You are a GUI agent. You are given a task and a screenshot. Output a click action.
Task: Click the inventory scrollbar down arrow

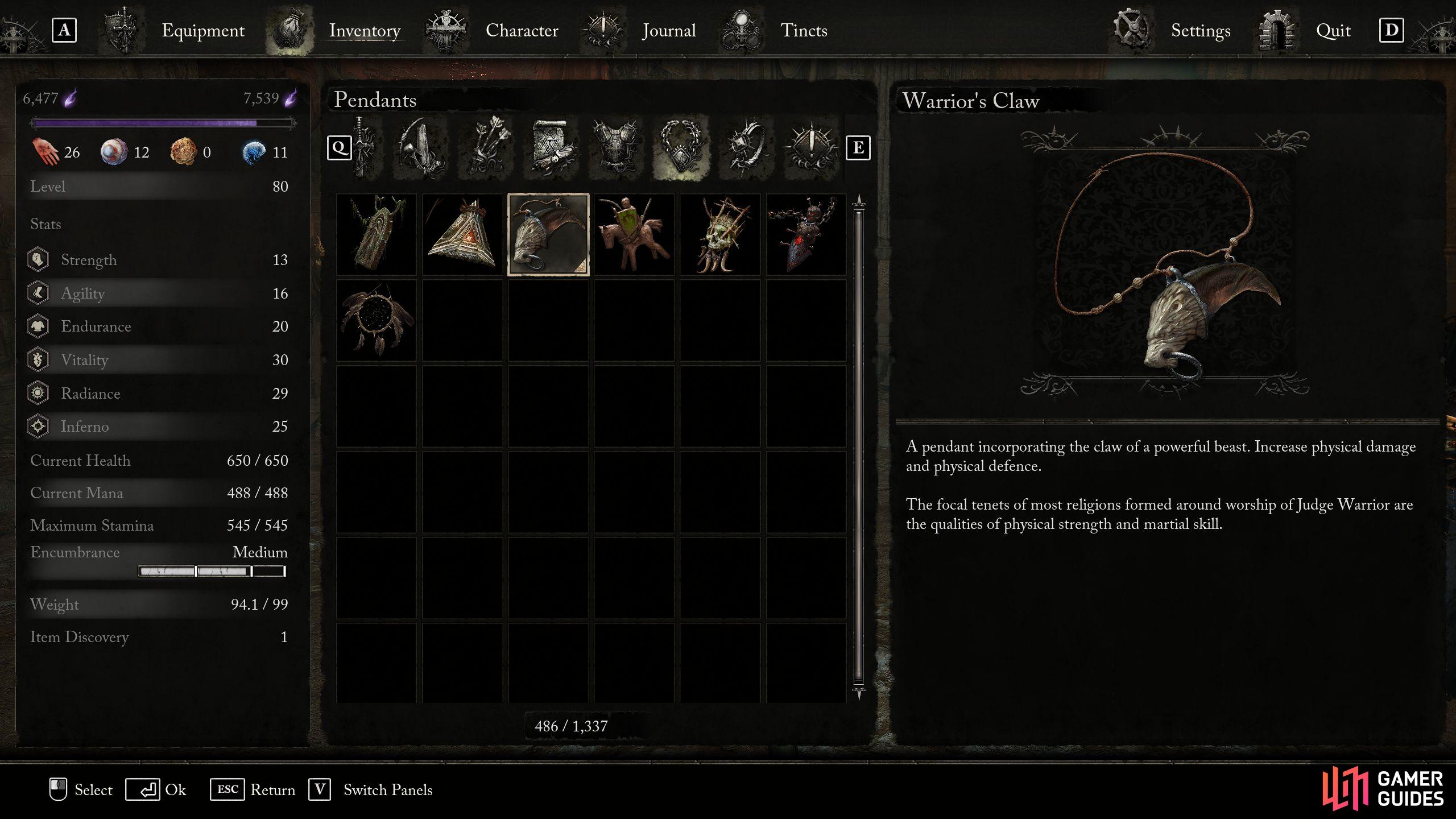(859, 693)
